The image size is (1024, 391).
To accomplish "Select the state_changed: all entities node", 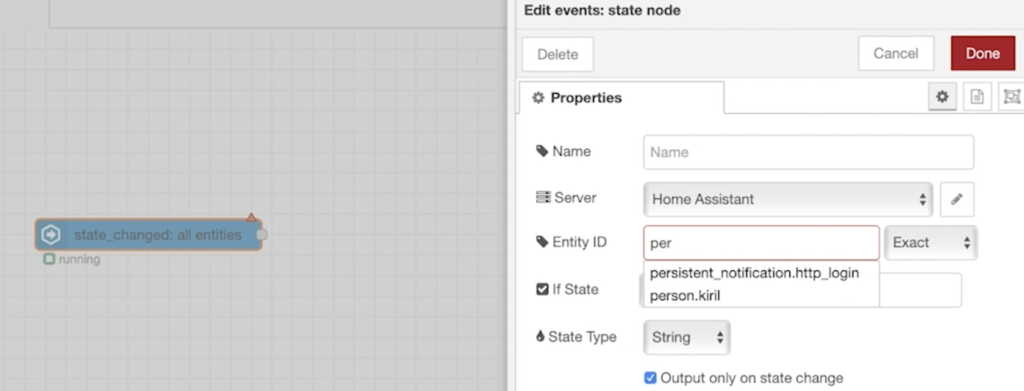I will tap(148, 235).
